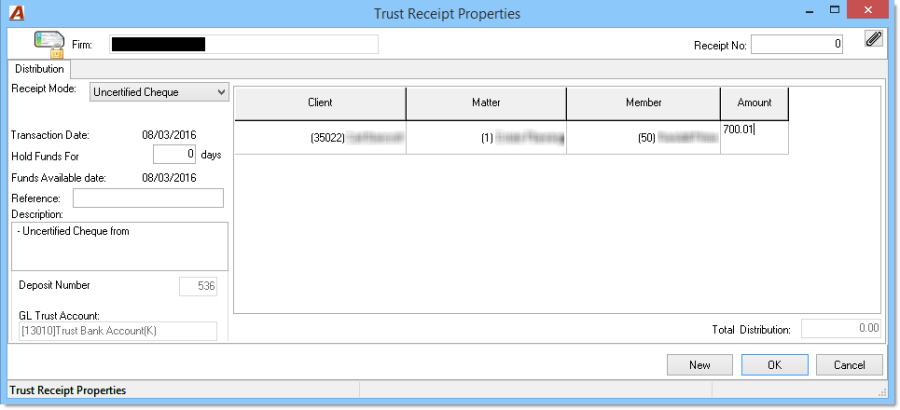The width and height of the screenshot is (900, 410).
Task: Click the Deposit Number field
Action: click(198, 287)
